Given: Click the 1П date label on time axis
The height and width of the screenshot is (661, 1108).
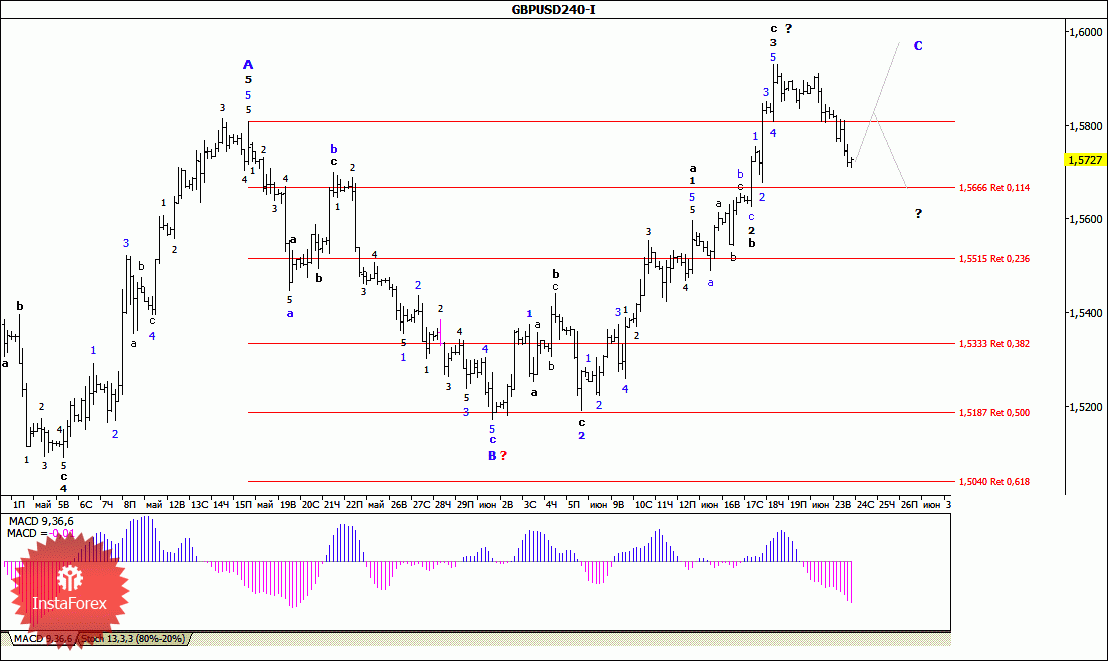Looking at the screenshot, I should click(19, 505).
